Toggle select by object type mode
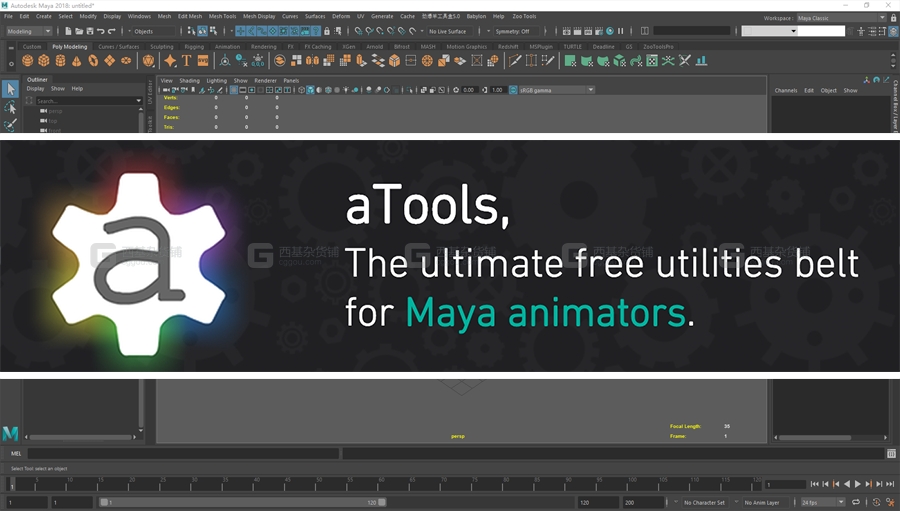Screen dimensions: 900x511 [203, 31]
